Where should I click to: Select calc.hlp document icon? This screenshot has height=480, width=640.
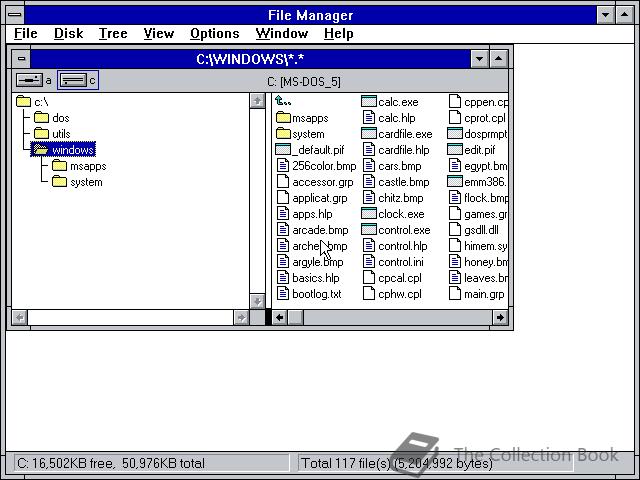coord(369,118)
